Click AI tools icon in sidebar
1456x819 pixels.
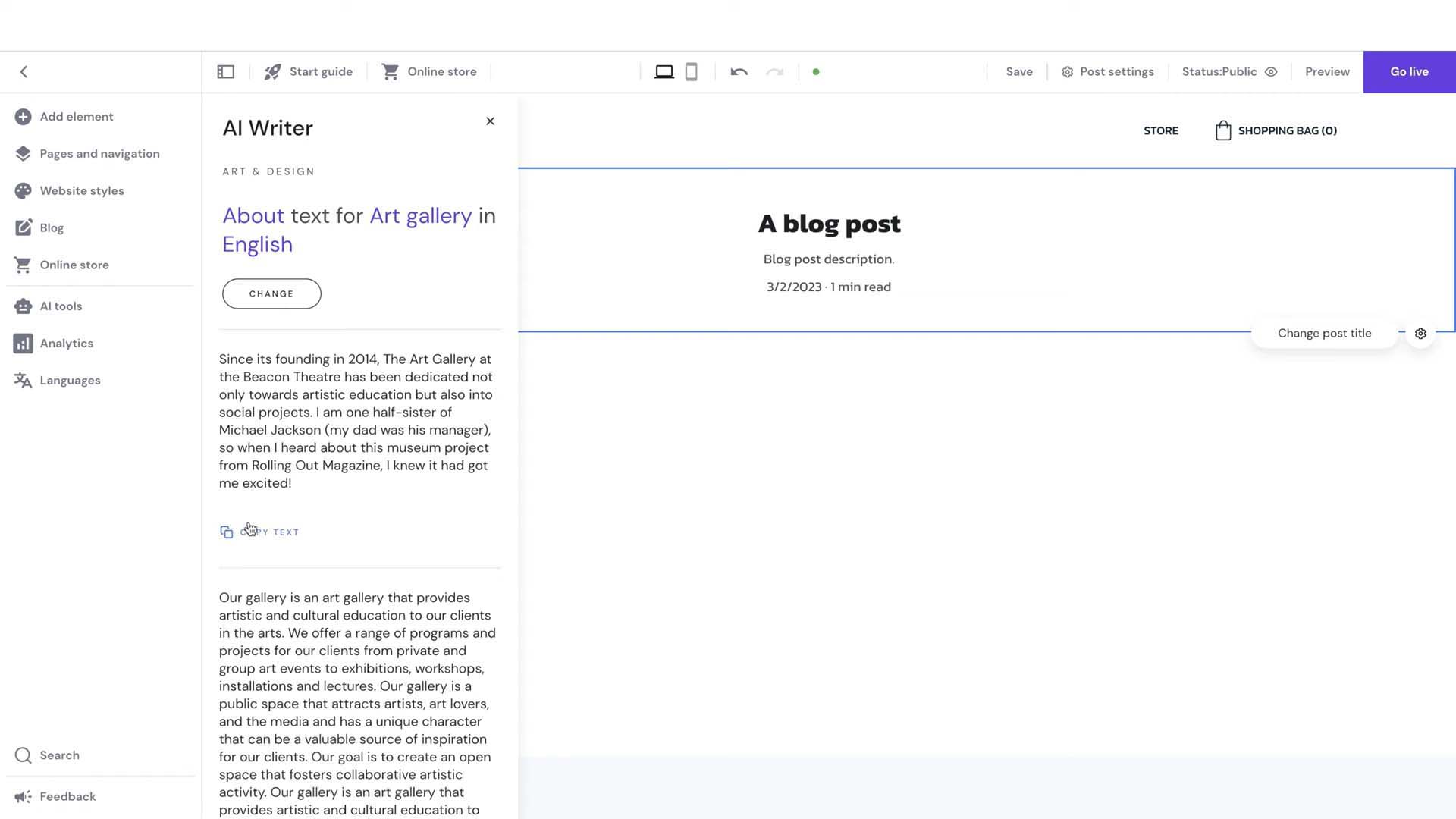click(22, 306)
